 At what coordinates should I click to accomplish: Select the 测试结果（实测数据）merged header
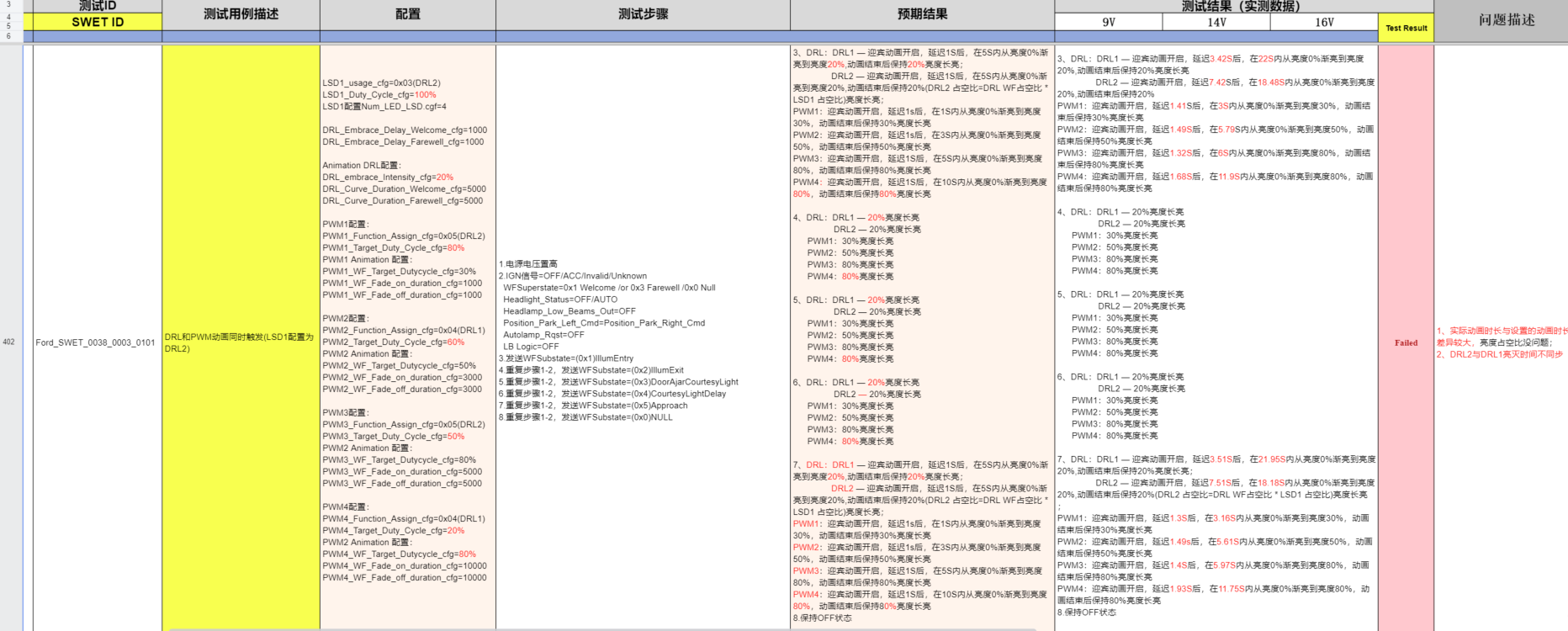(x=1241, y=6)
